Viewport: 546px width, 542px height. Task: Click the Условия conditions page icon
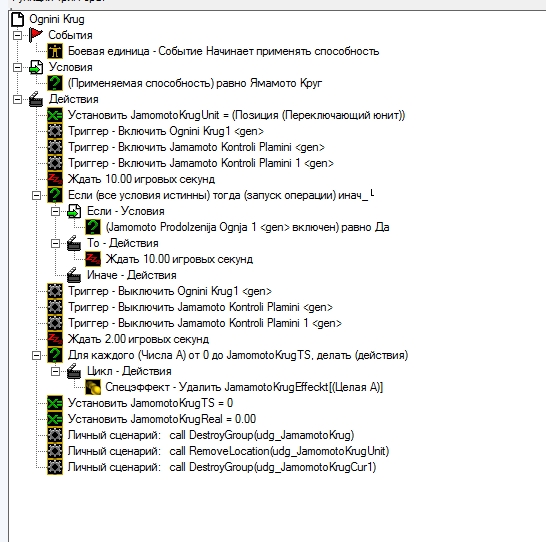click(x=36, y=67)
